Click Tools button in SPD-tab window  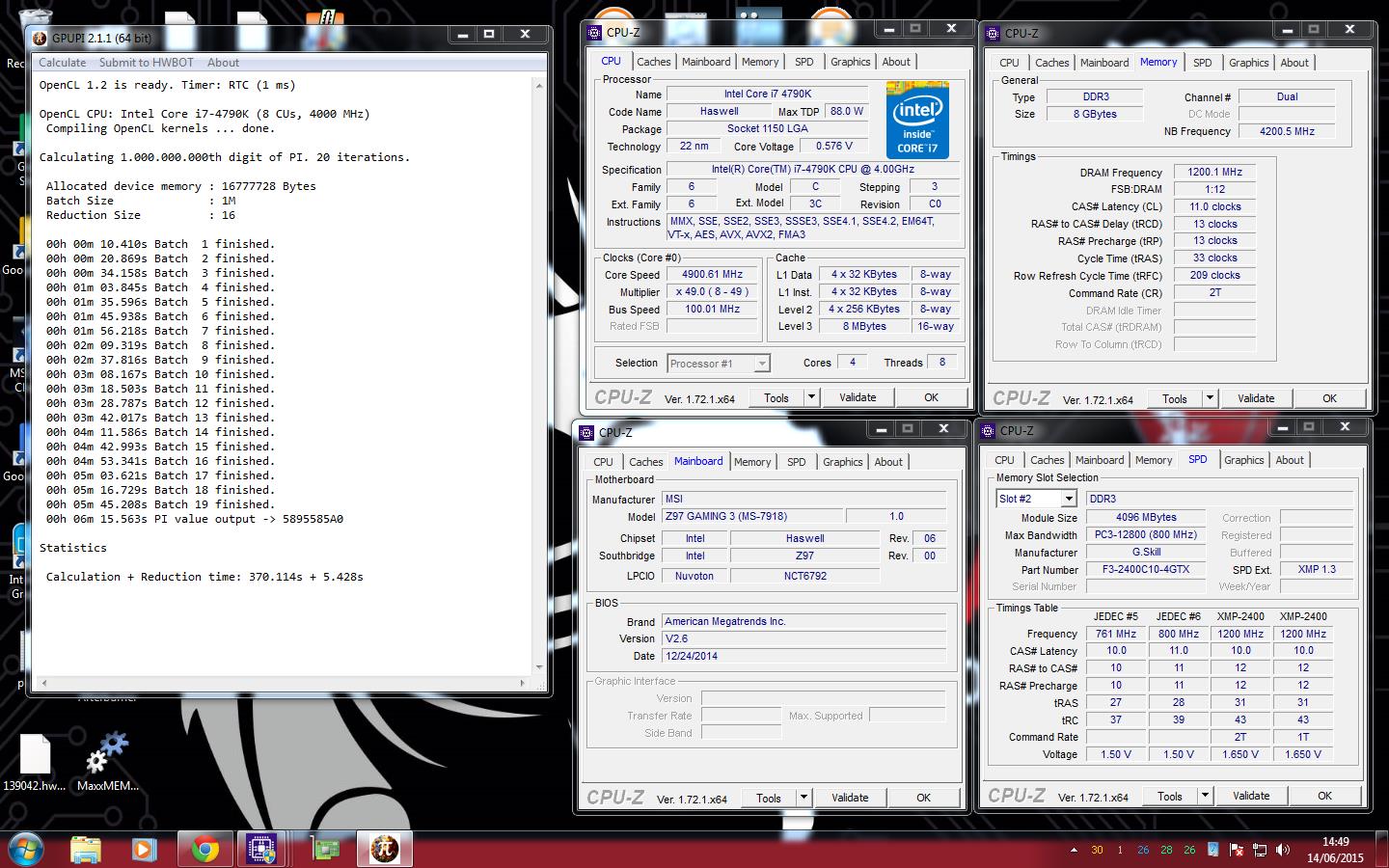coord(1170,796)
